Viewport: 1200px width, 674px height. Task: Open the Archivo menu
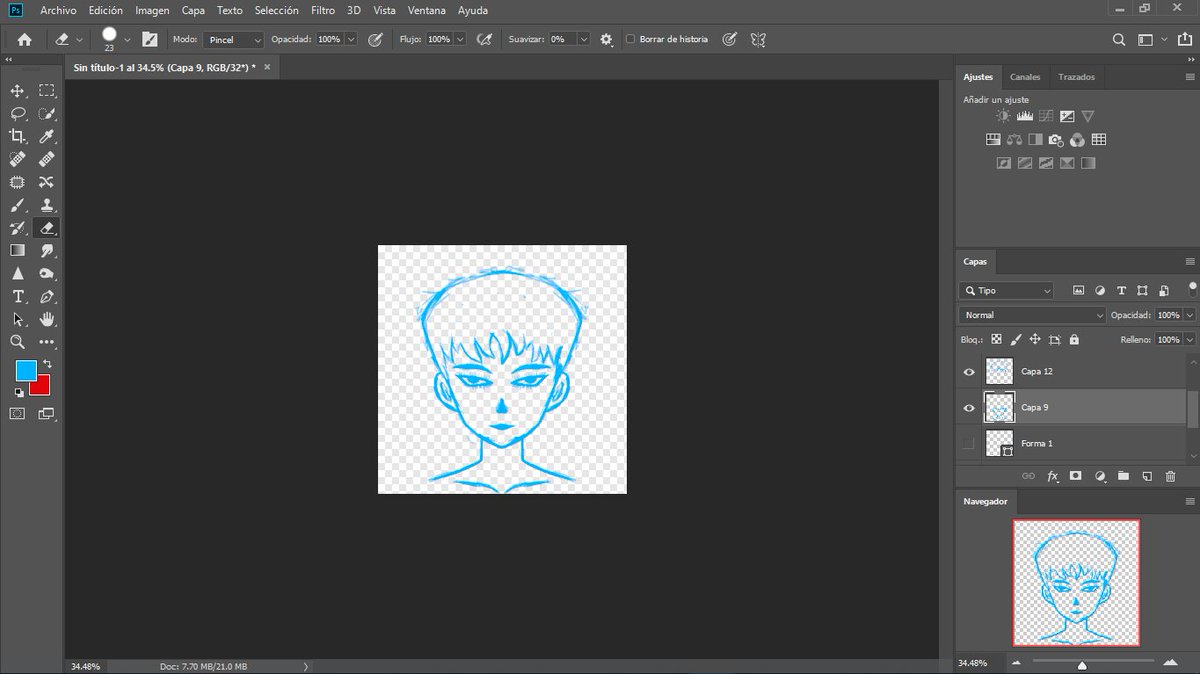[x=58, y=10]
